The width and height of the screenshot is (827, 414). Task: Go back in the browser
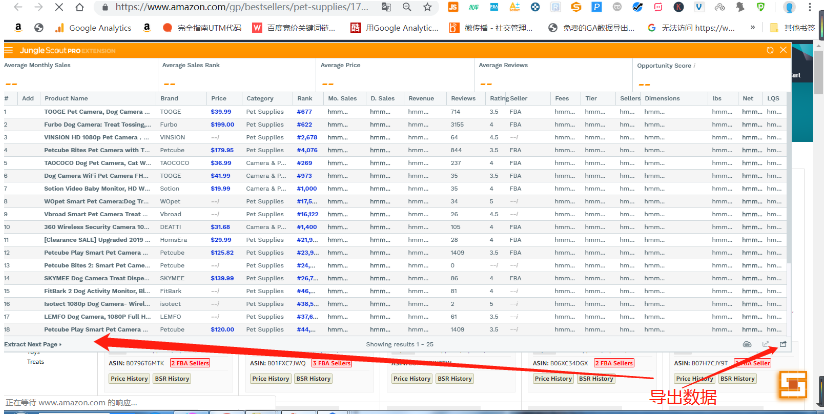click(x=17, y=7)
